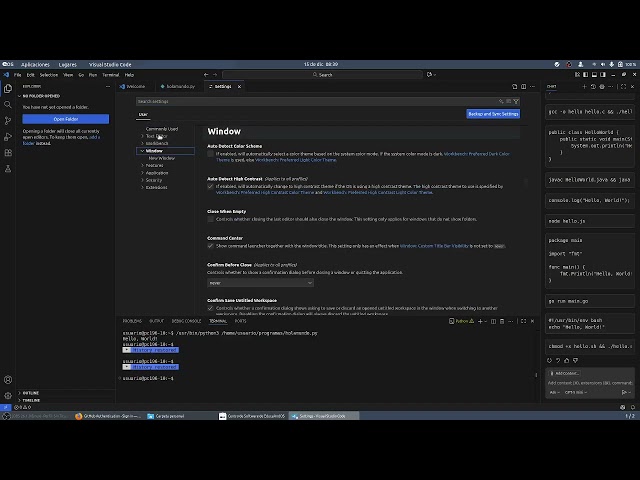Open Settings JSON file icon in editor toolbar
This screenshot has height=480, width=640.
click(515, 87)
